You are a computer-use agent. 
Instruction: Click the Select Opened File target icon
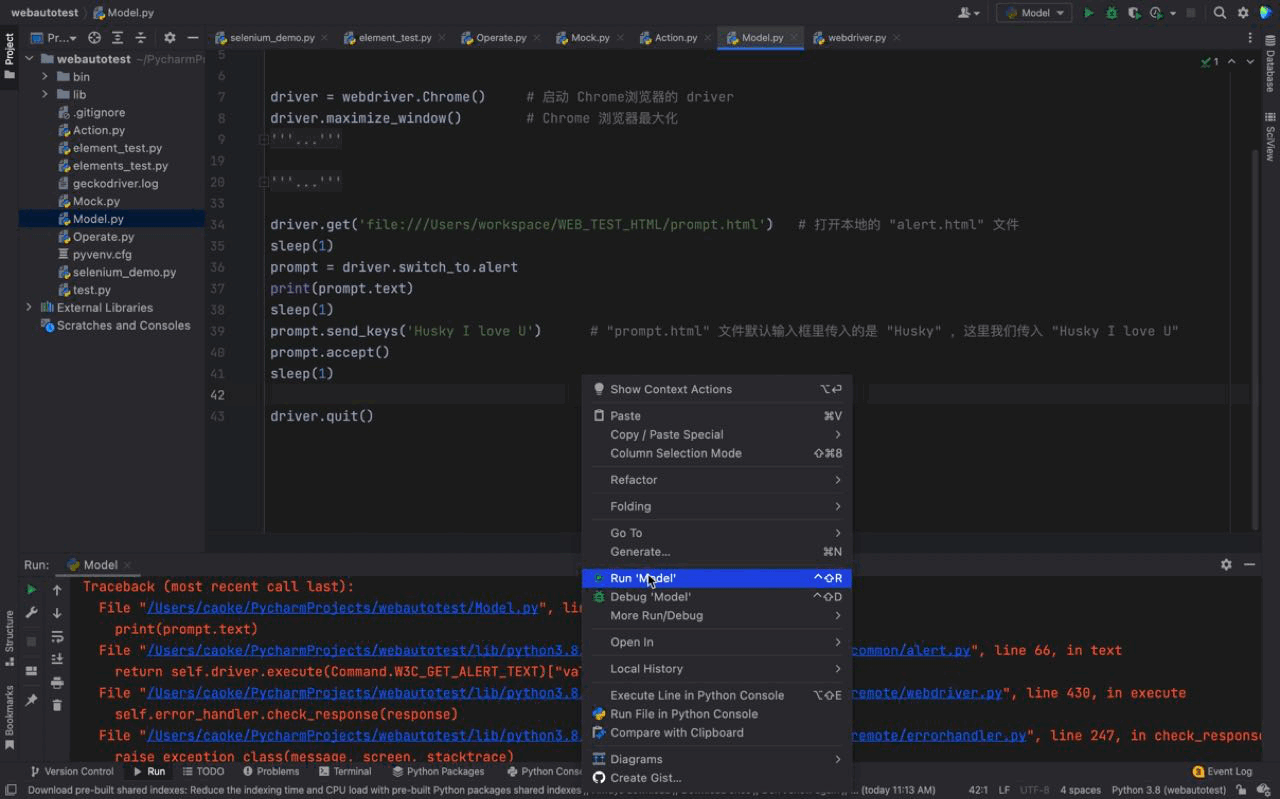point(94,38)
